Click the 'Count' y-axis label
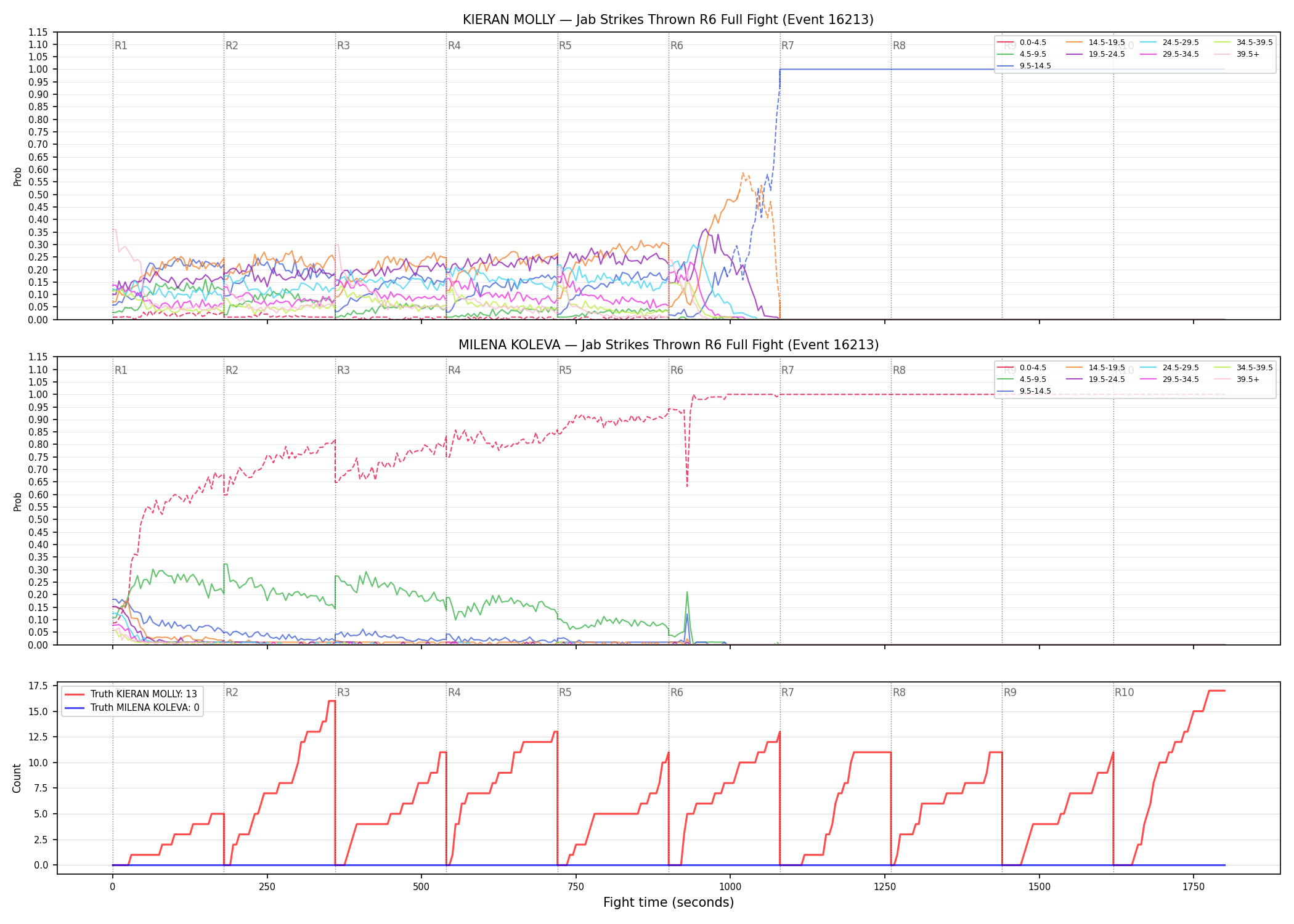The height and width of the screenshot is (924, 1294). (17, 778)
